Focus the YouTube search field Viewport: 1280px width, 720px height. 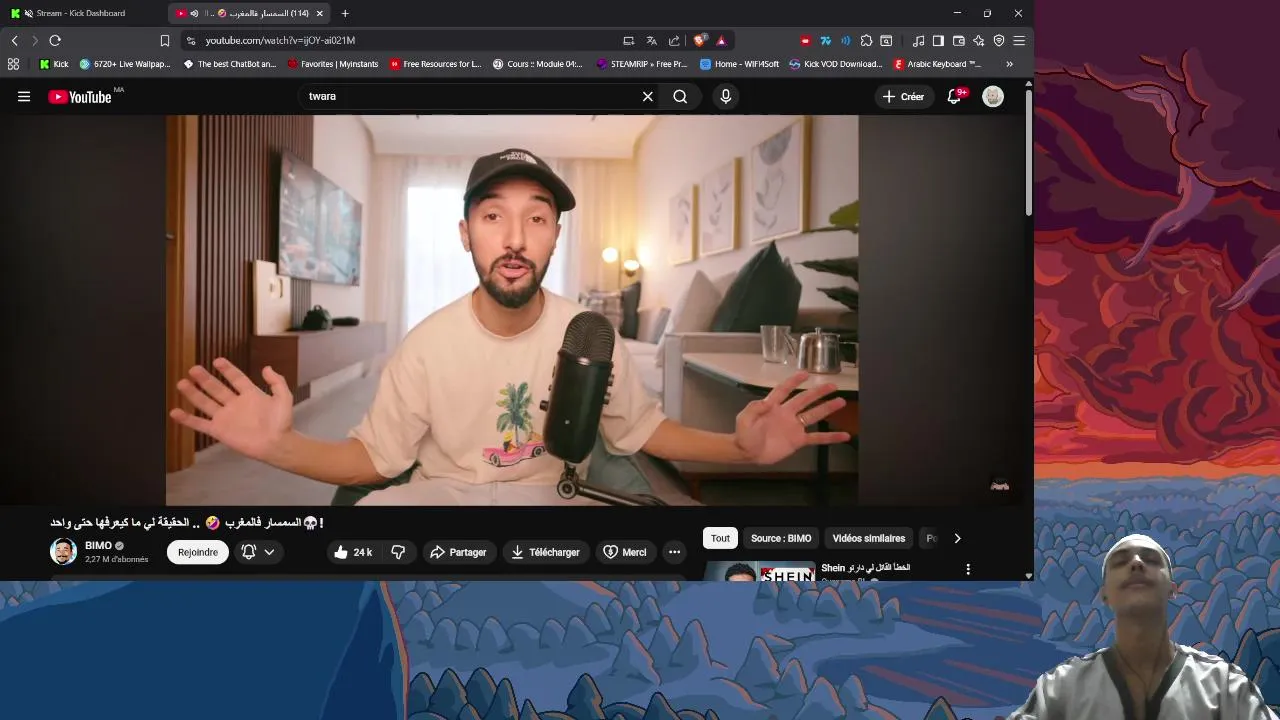(x=468, y=97)
